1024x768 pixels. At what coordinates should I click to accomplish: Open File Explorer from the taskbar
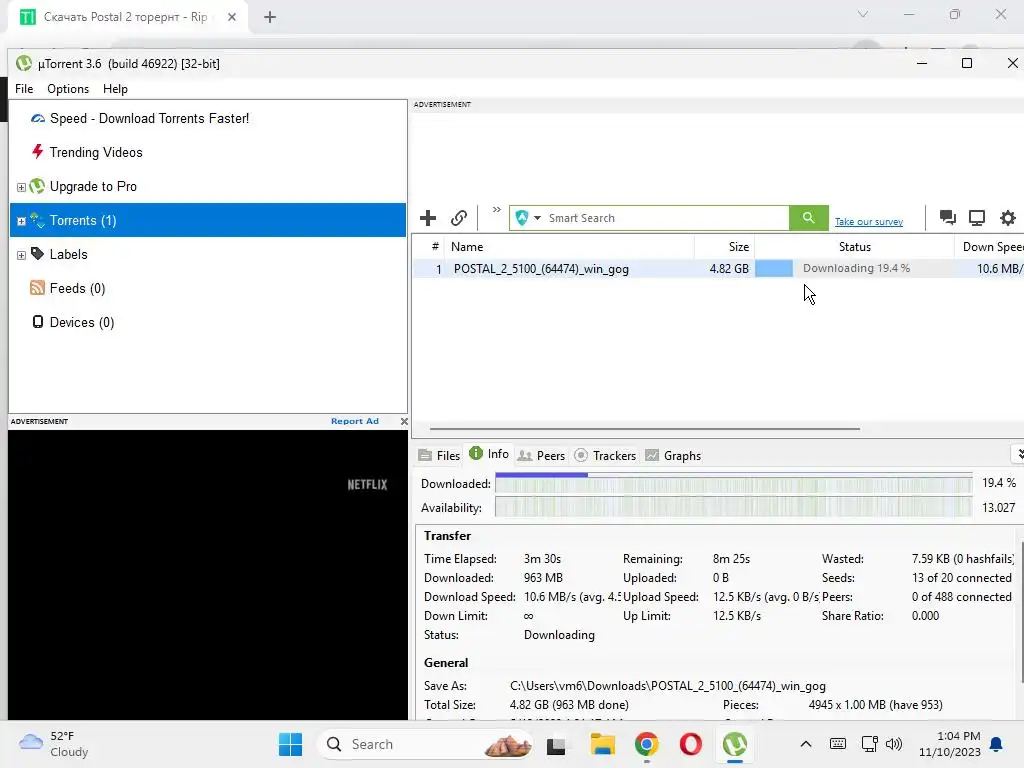603,744
